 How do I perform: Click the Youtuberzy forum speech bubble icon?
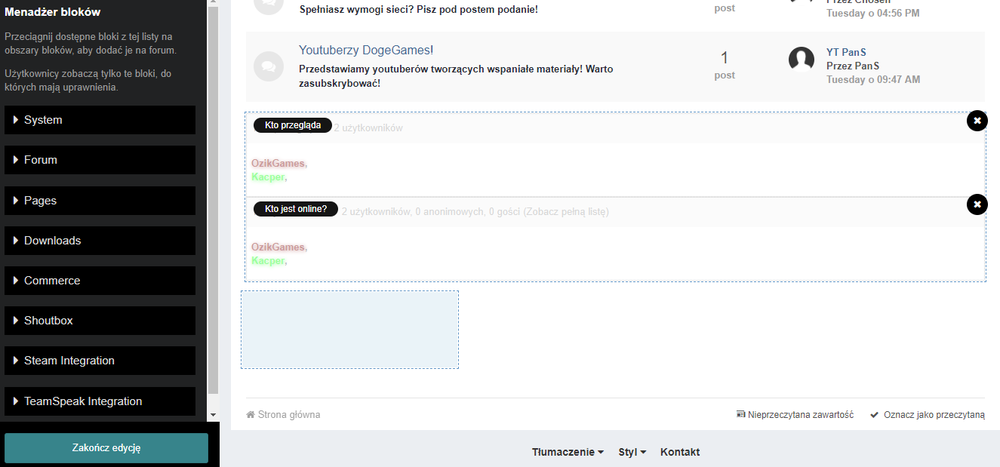tap(267, 65)
